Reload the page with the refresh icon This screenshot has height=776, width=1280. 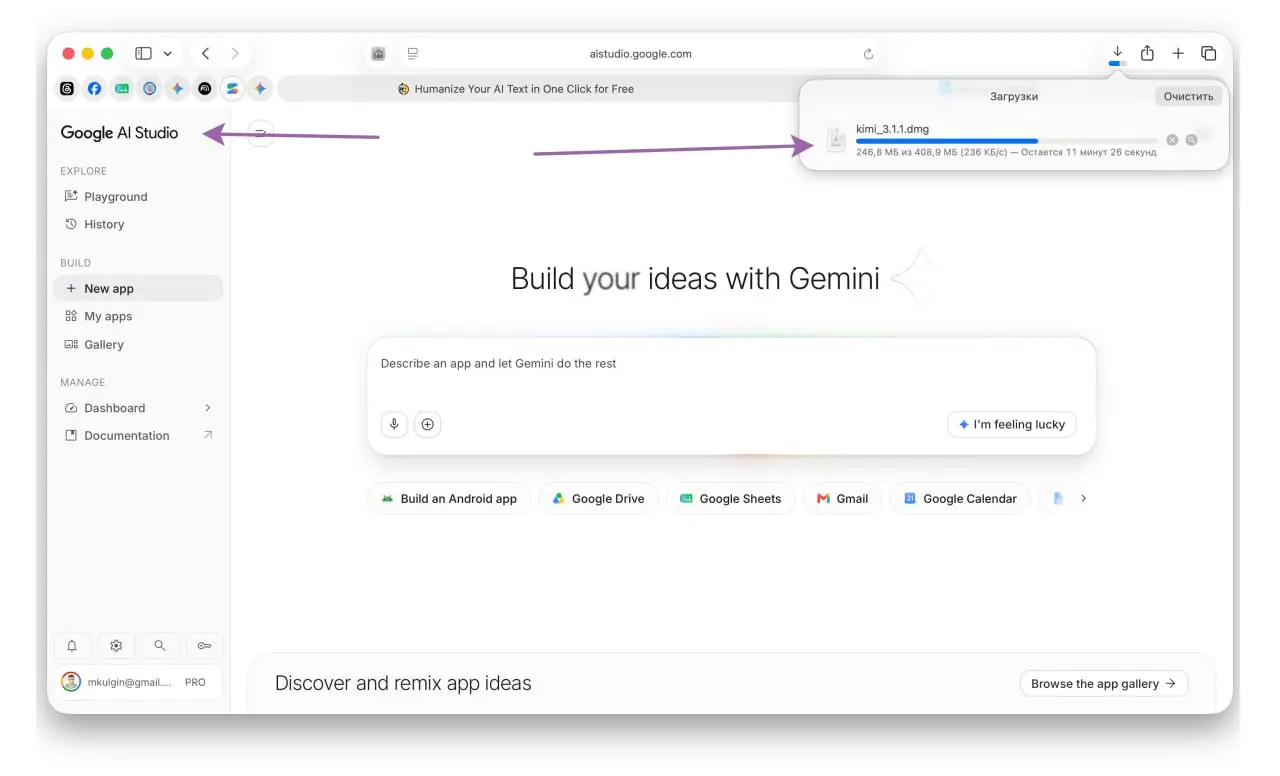click(x=868, y=54)
